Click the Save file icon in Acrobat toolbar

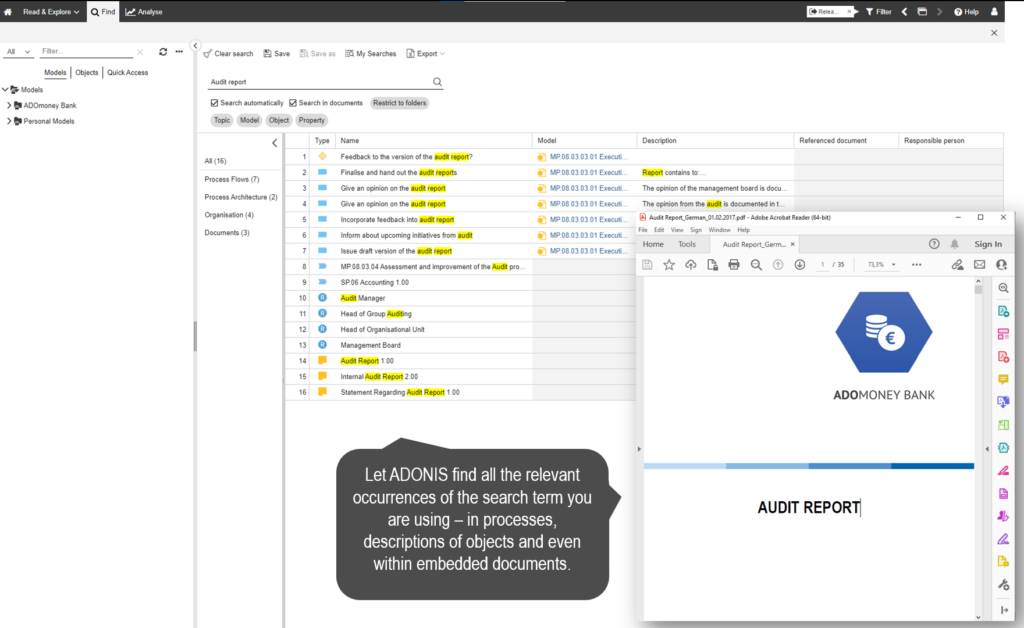coord(648,265)
